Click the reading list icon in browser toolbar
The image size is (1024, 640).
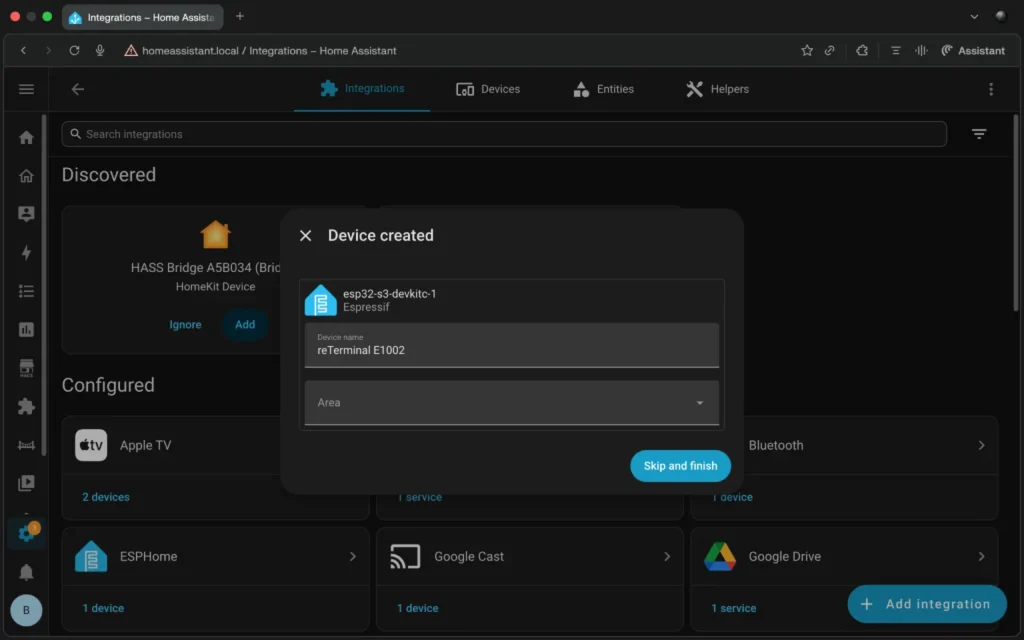895,50
